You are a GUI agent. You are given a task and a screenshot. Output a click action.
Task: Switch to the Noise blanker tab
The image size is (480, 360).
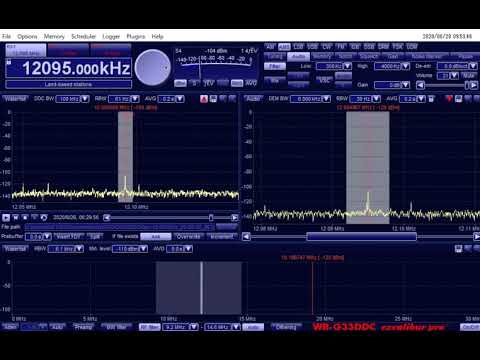coord(427,56)
